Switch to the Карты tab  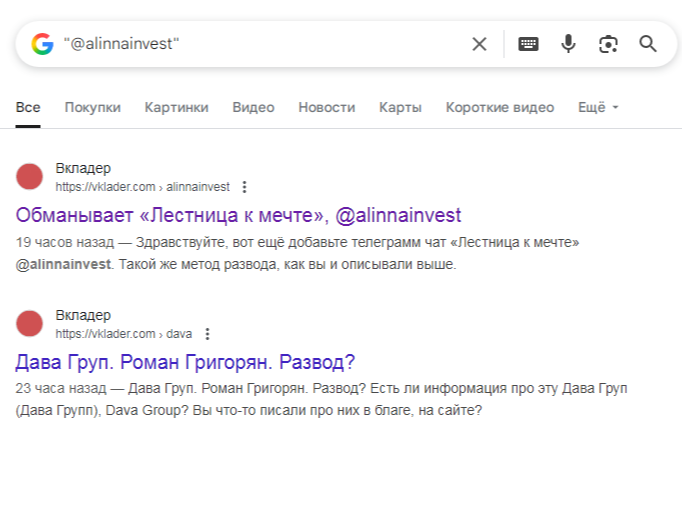point(400,107)
